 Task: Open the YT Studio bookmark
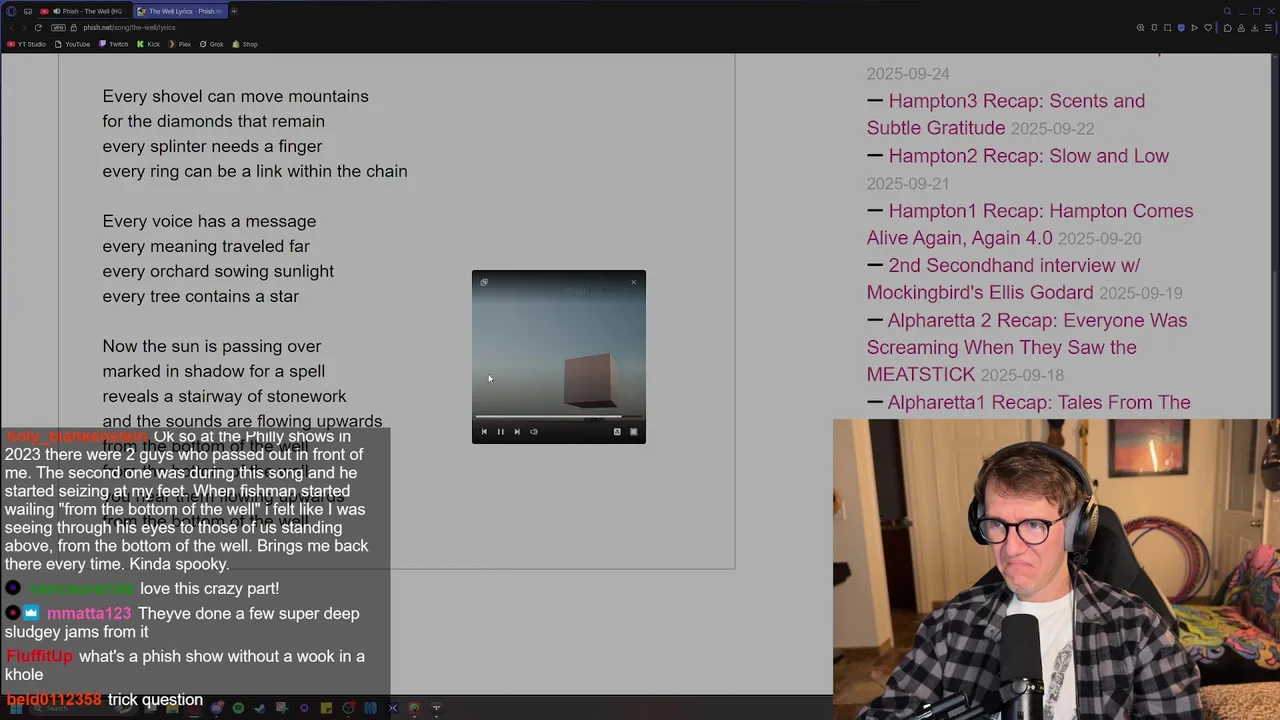(x=27, y=44)
